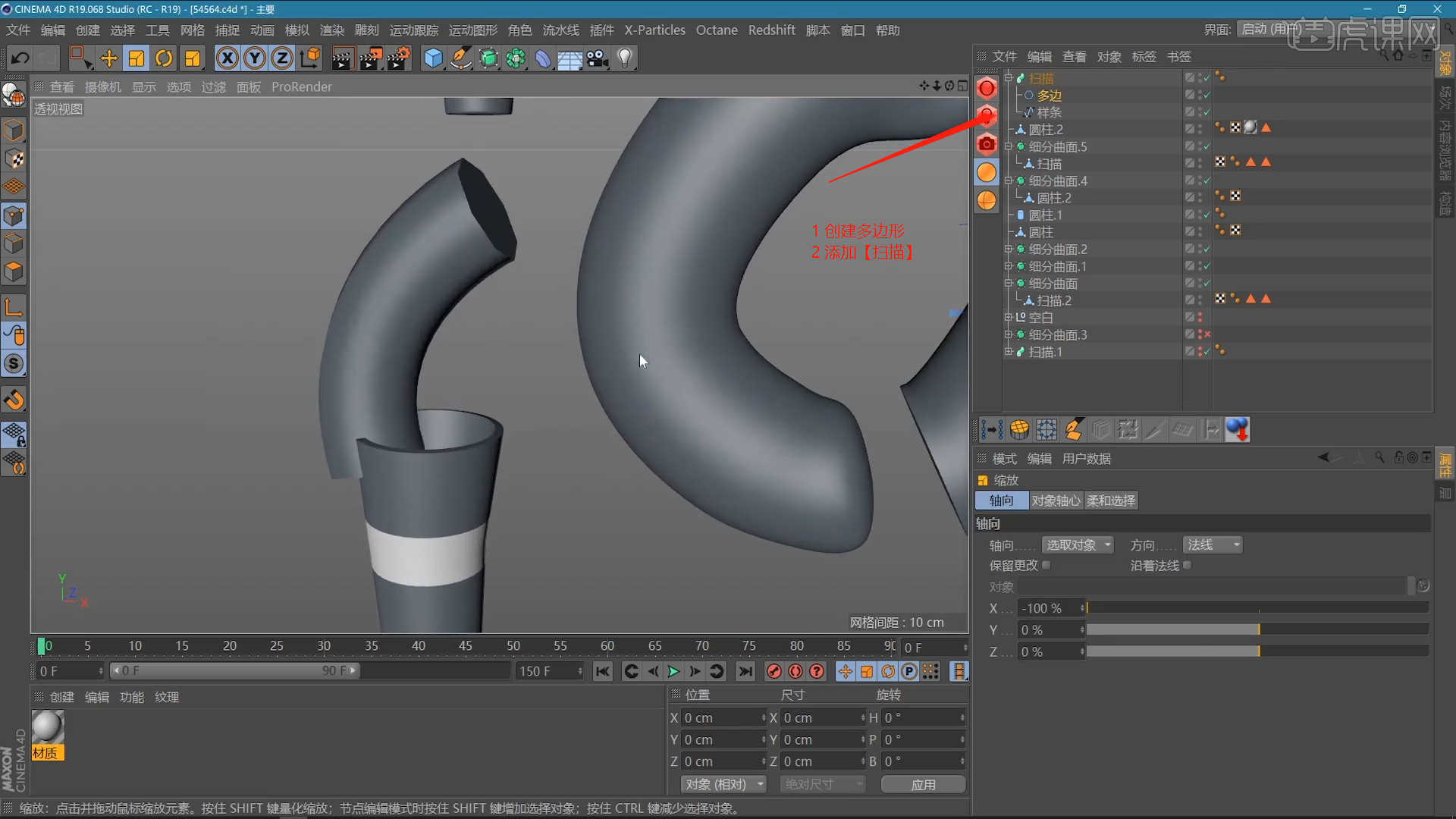Open the 运动图形 menu
The image size is (1456, 819).
pos(472,30)
